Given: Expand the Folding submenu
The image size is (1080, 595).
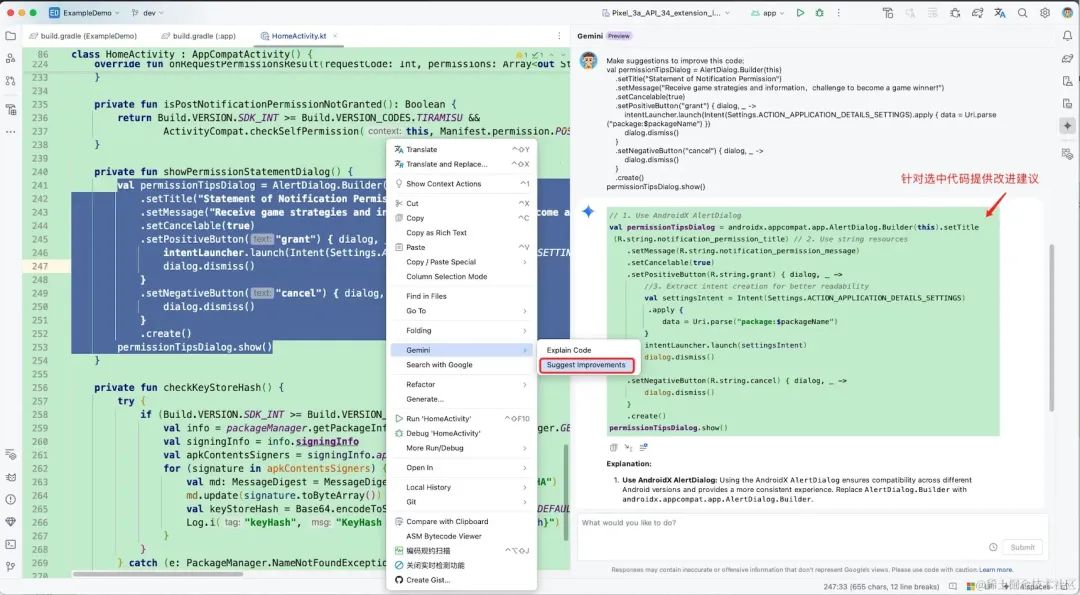Looking at the screenshot, I should point(461,331).
